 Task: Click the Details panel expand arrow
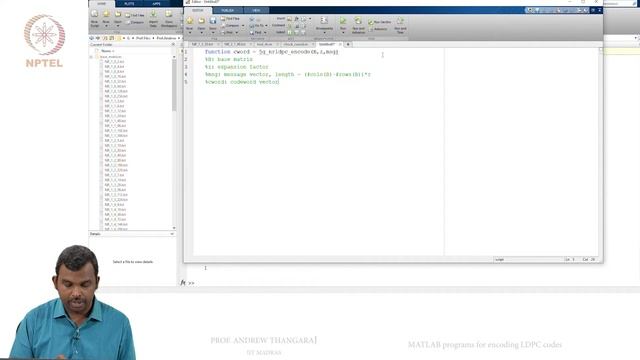tap(172, 234)
